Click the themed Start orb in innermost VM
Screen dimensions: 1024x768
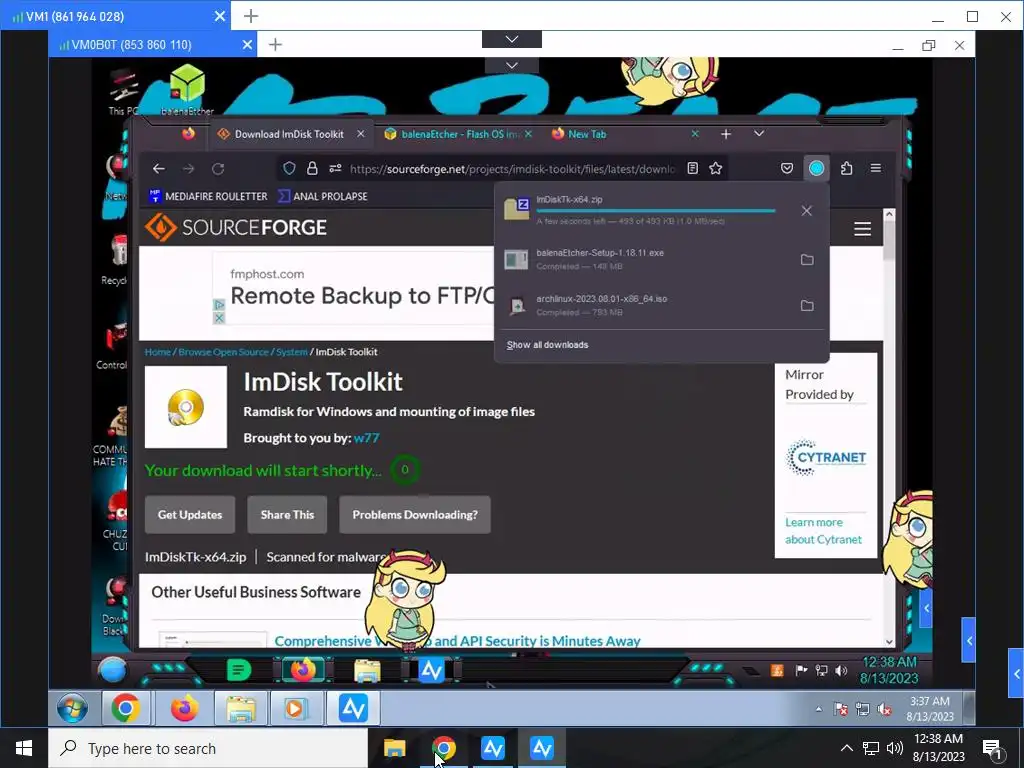coord(112,671)
